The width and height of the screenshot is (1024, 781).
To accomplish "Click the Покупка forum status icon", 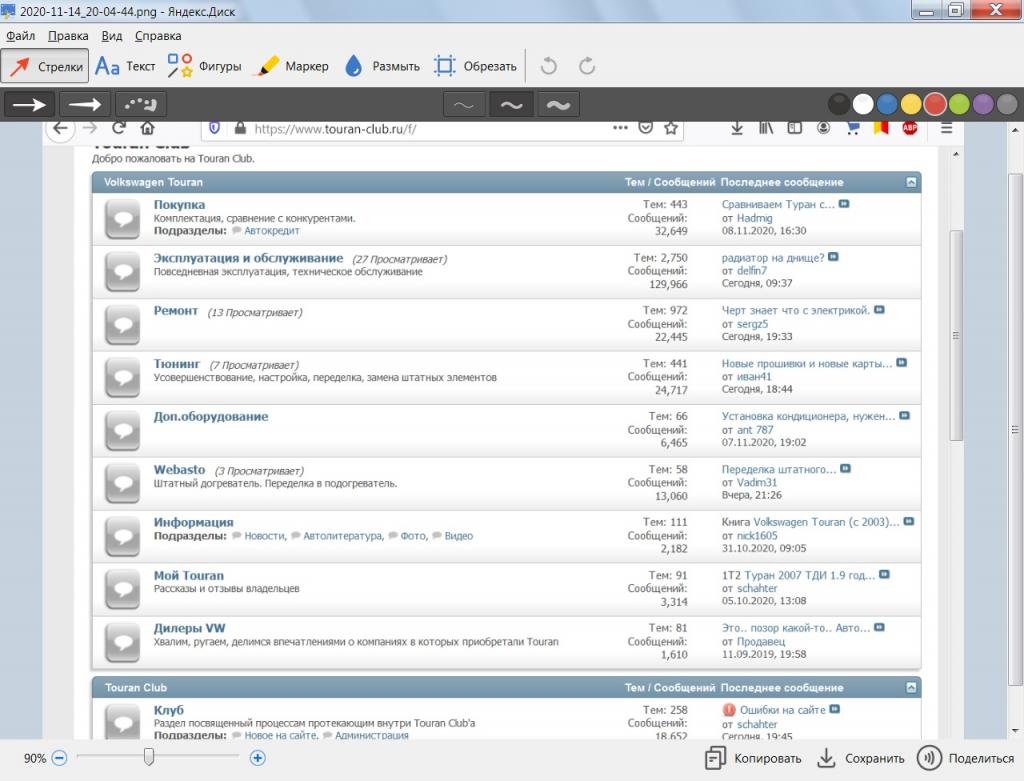I will pyautogui.click(x=123, y=219).
